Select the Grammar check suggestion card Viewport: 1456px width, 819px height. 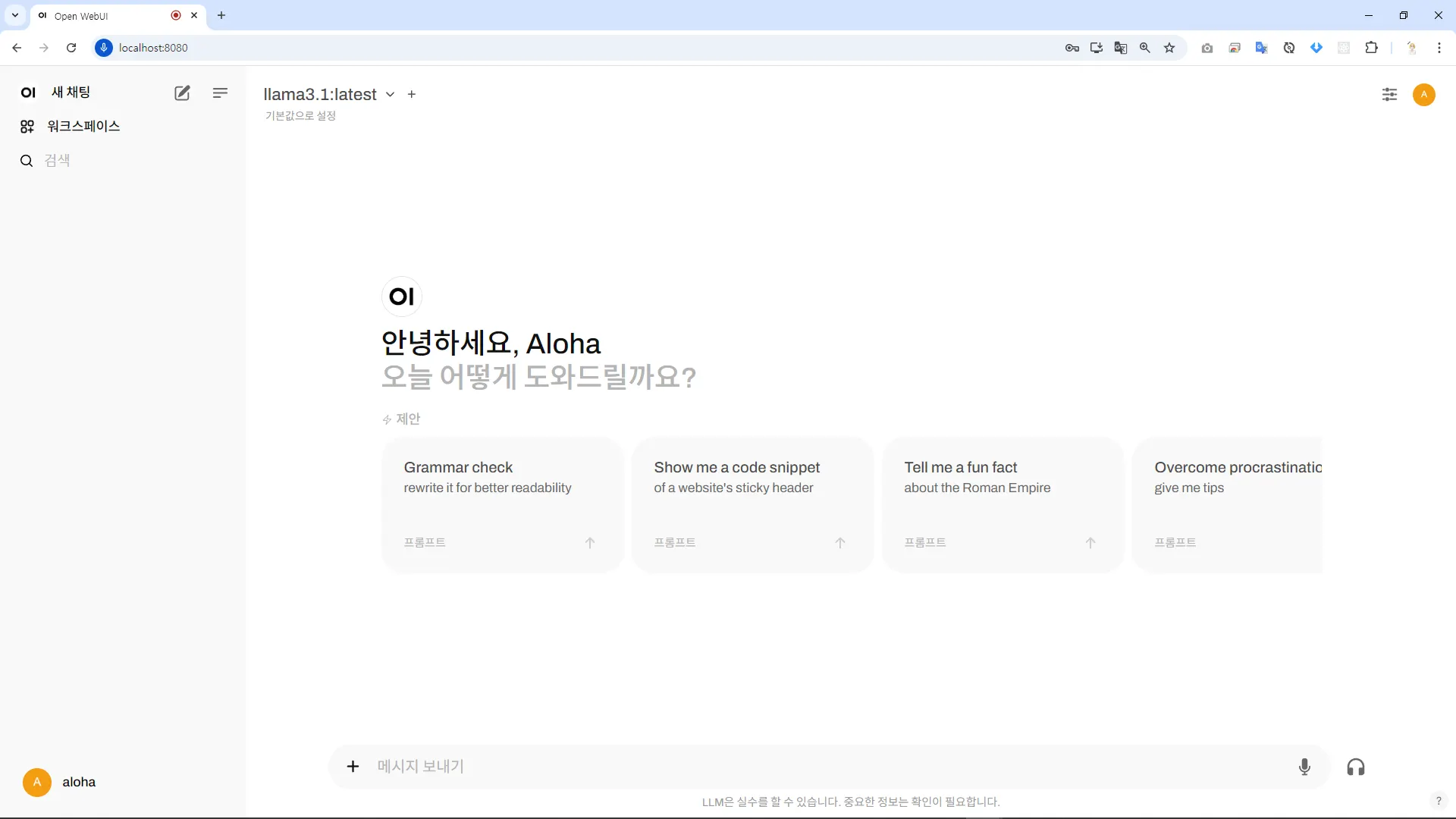(x=502, y=504)
